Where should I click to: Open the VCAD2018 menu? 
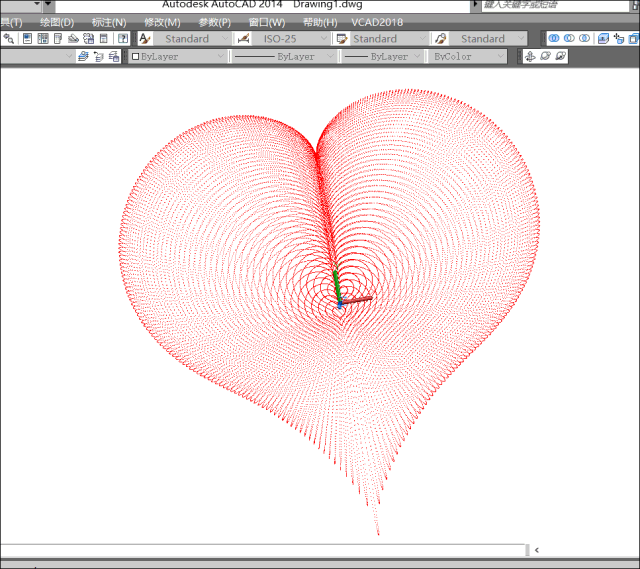pyautogui.click(x=375, y=22)
